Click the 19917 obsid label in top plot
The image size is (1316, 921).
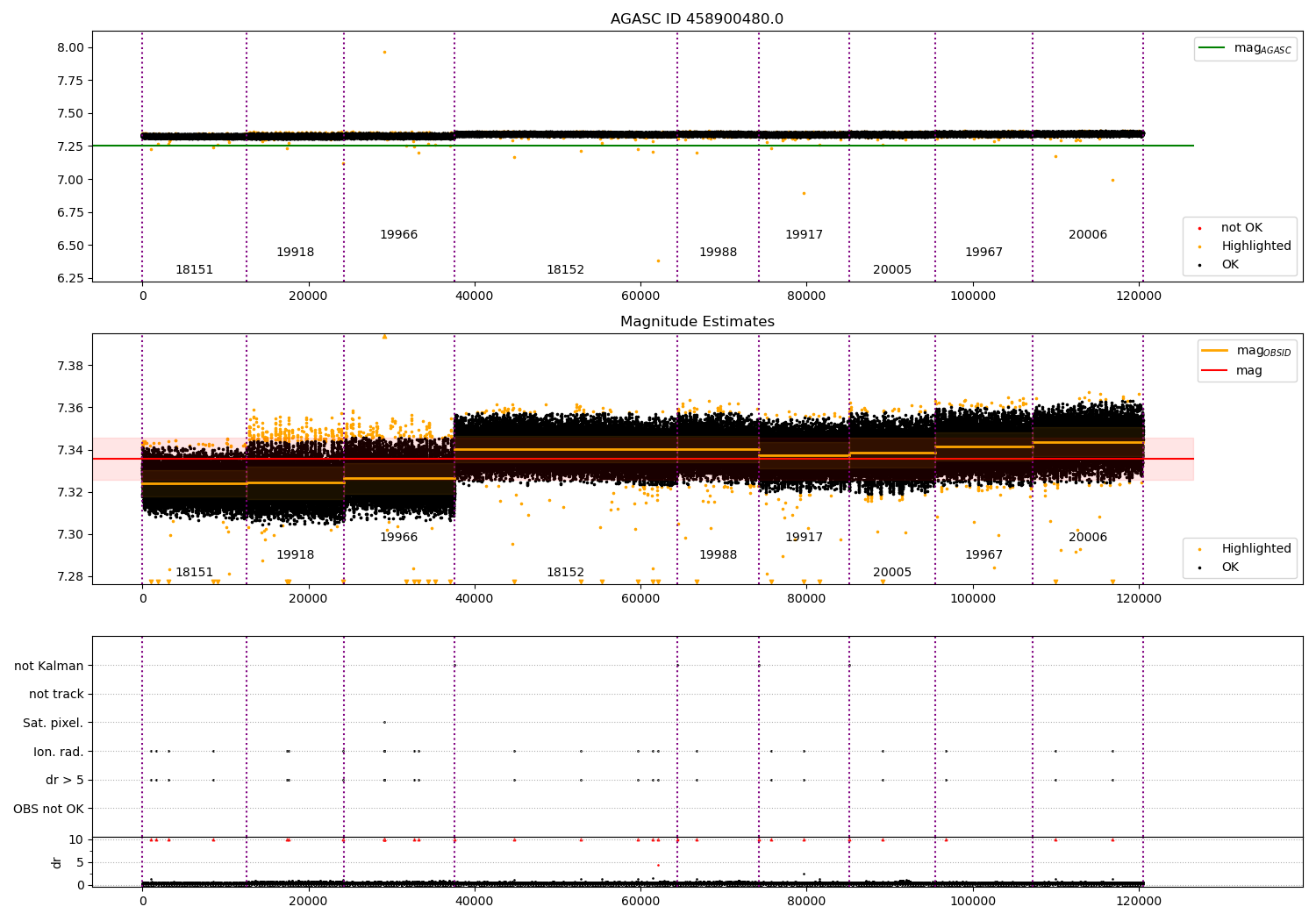point(804,235)
